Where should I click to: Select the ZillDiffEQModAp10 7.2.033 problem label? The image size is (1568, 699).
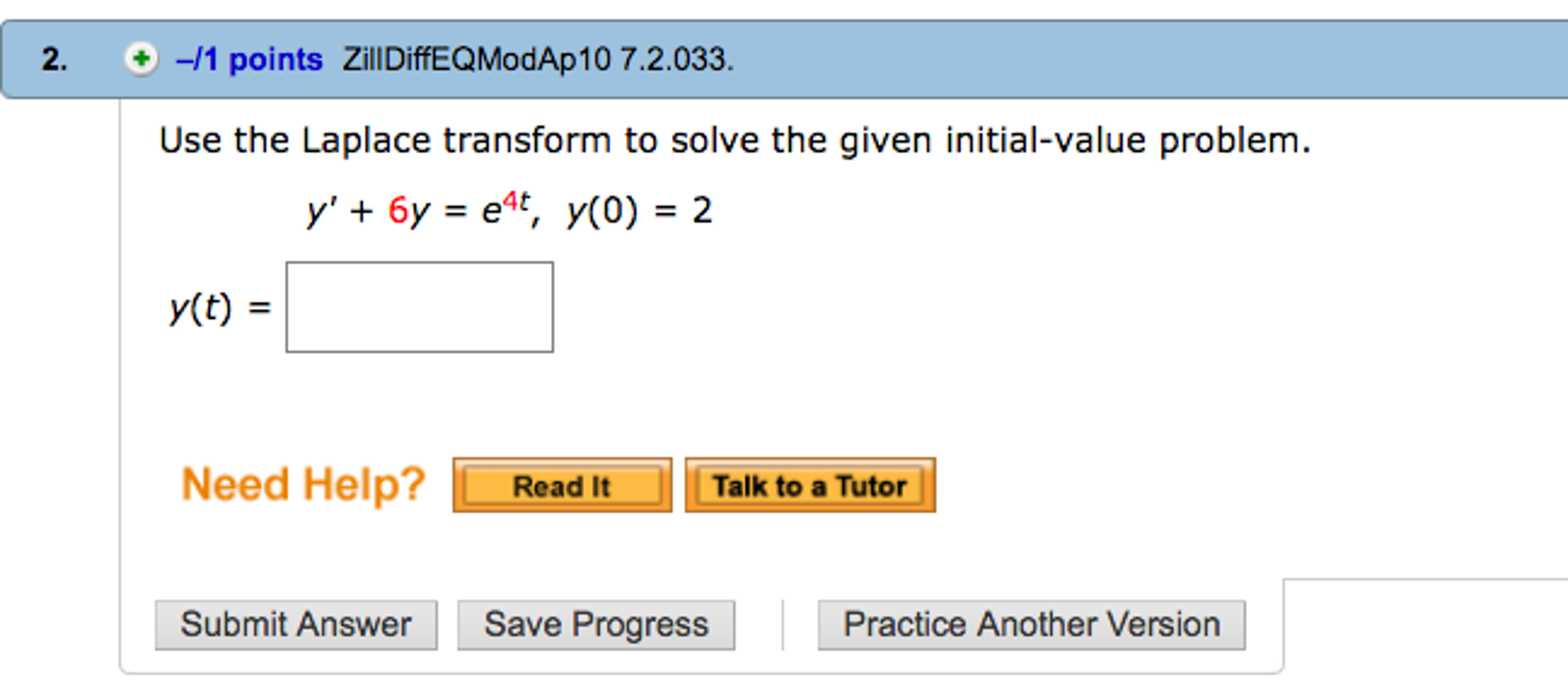click(536, 60)
